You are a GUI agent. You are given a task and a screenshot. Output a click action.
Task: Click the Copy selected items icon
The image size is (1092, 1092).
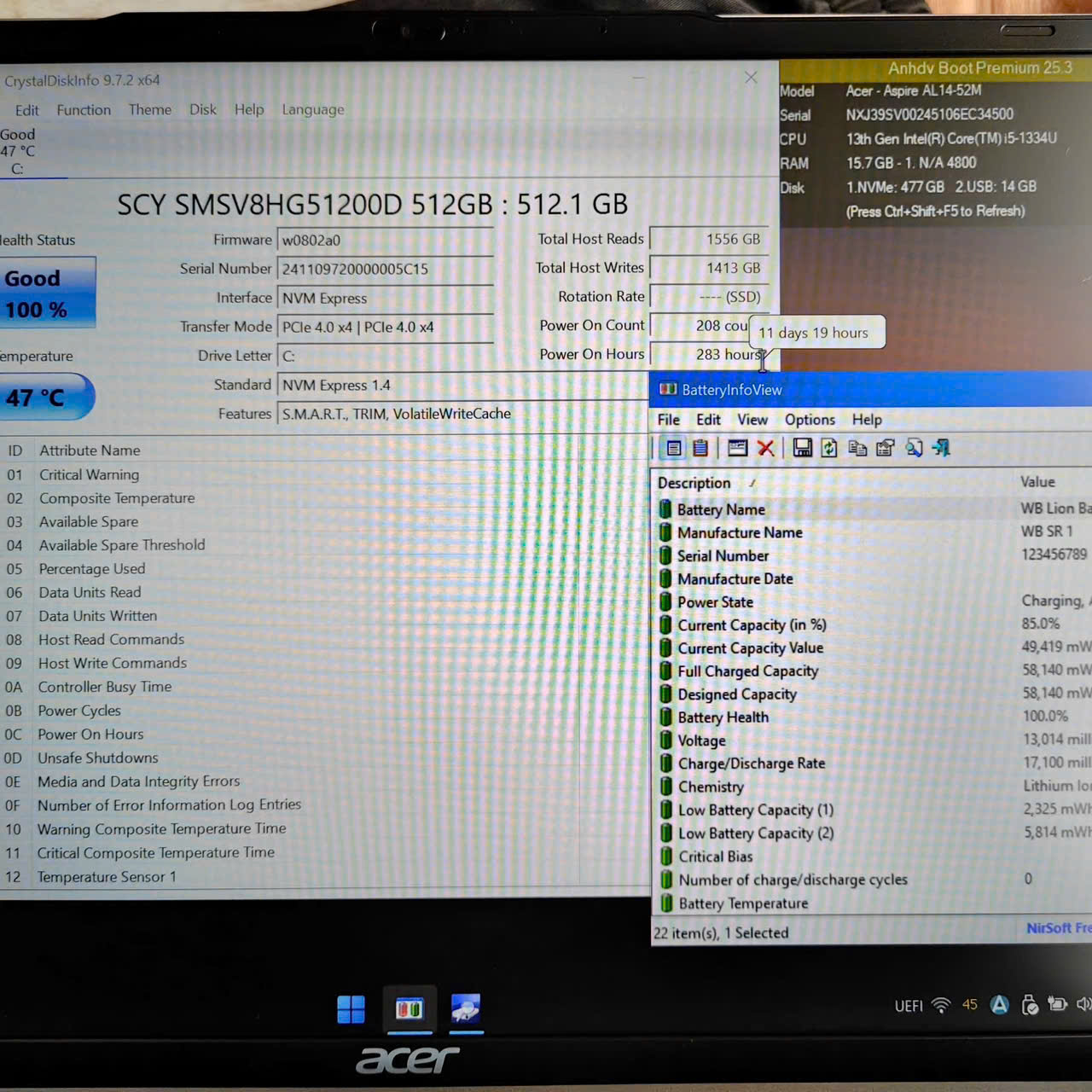click(857, 448)
